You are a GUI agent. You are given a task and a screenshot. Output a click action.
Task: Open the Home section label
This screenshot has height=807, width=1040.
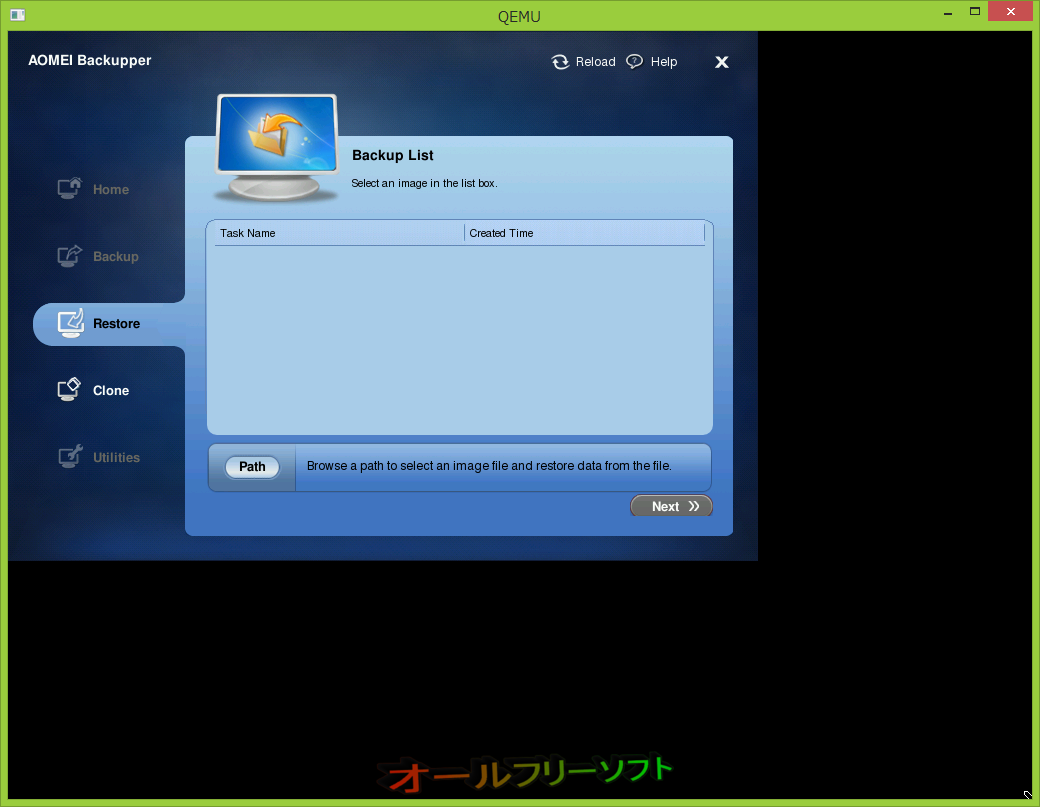pos(111,190)
